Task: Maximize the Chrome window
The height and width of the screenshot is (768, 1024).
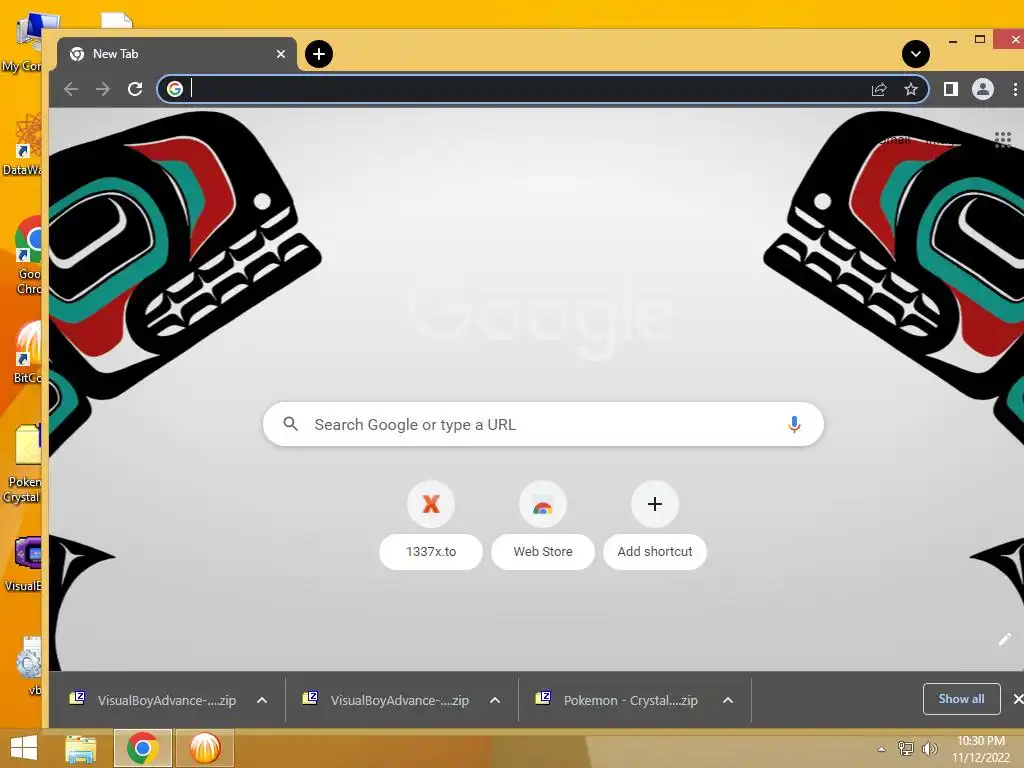Action: point(980,40)
